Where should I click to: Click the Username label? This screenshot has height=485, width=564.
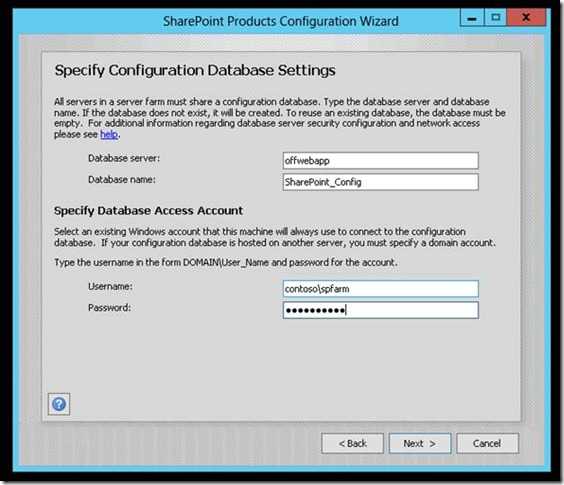110,286
